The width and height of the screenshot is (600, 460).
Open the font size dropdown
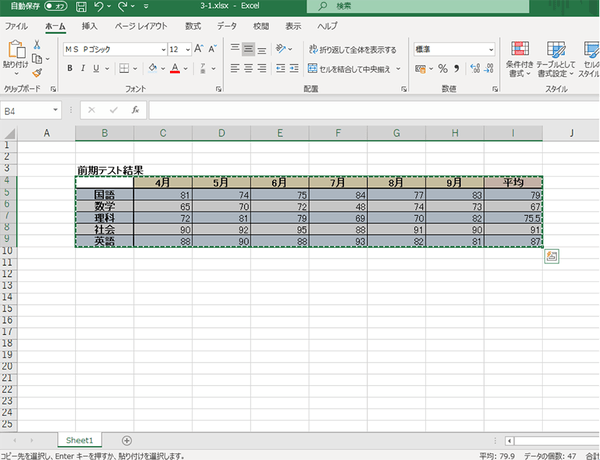186,48
